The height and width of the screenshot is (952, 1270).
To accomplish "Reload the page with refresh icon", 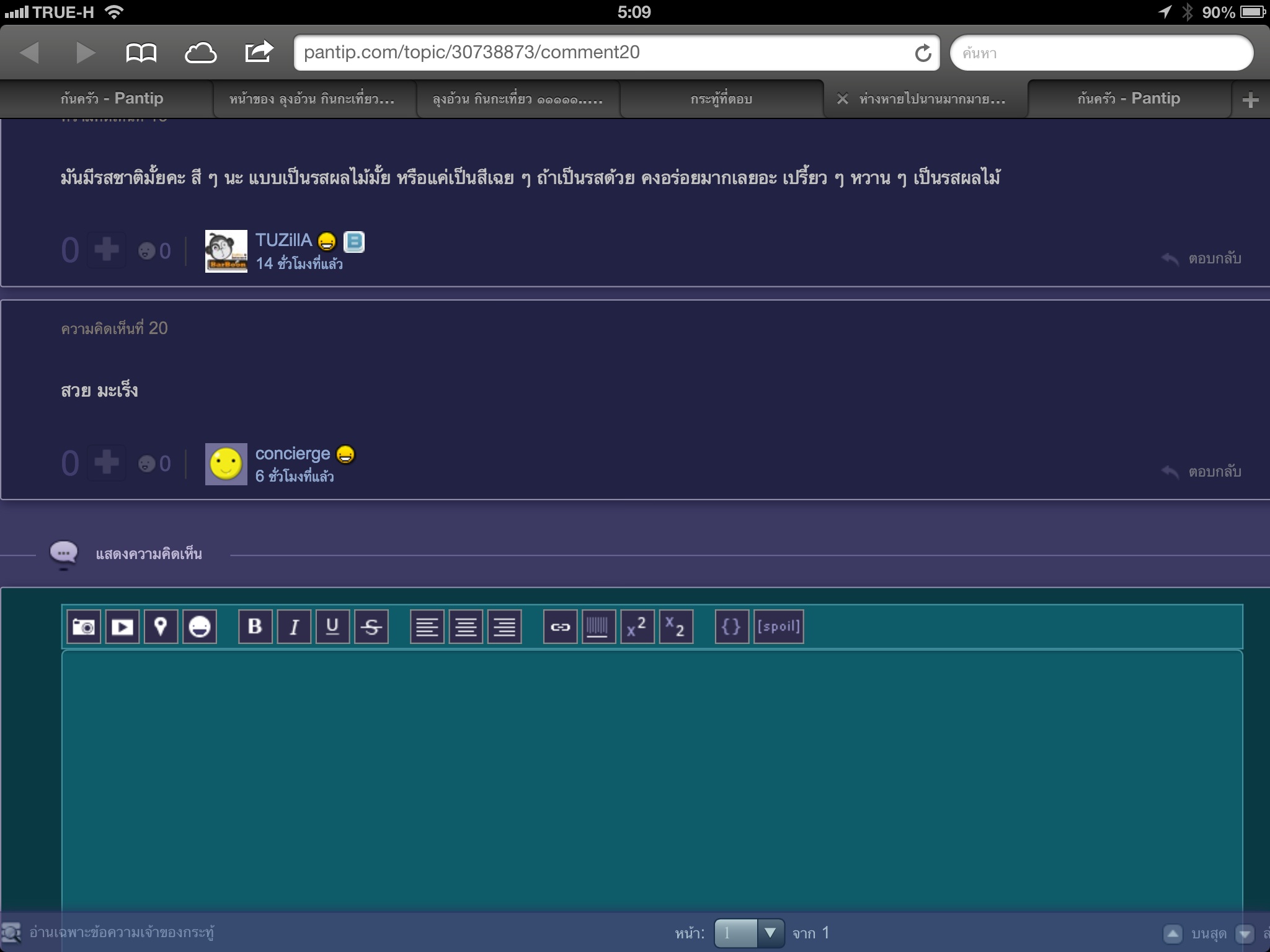I will point(923,53).
